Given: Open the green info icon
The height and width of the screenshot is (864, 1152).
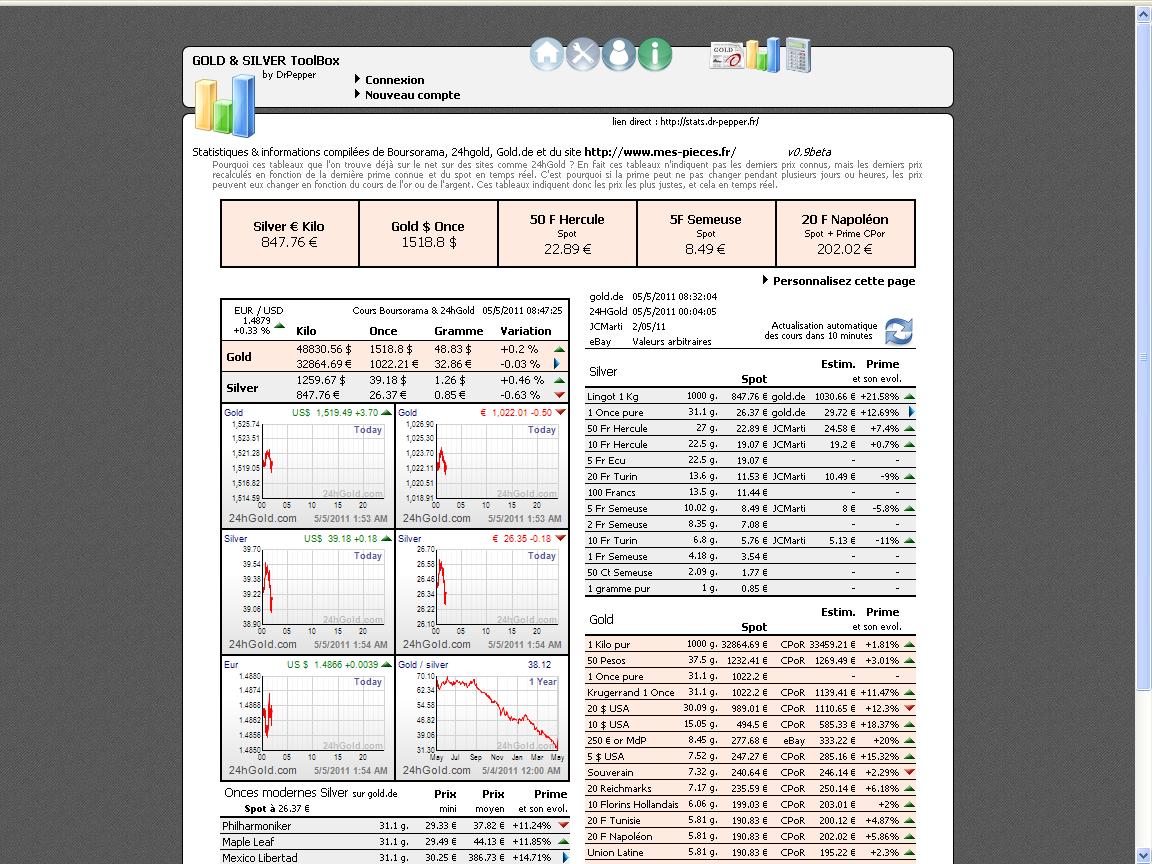Looking at the screenshot, I should [x=655, y=54].
